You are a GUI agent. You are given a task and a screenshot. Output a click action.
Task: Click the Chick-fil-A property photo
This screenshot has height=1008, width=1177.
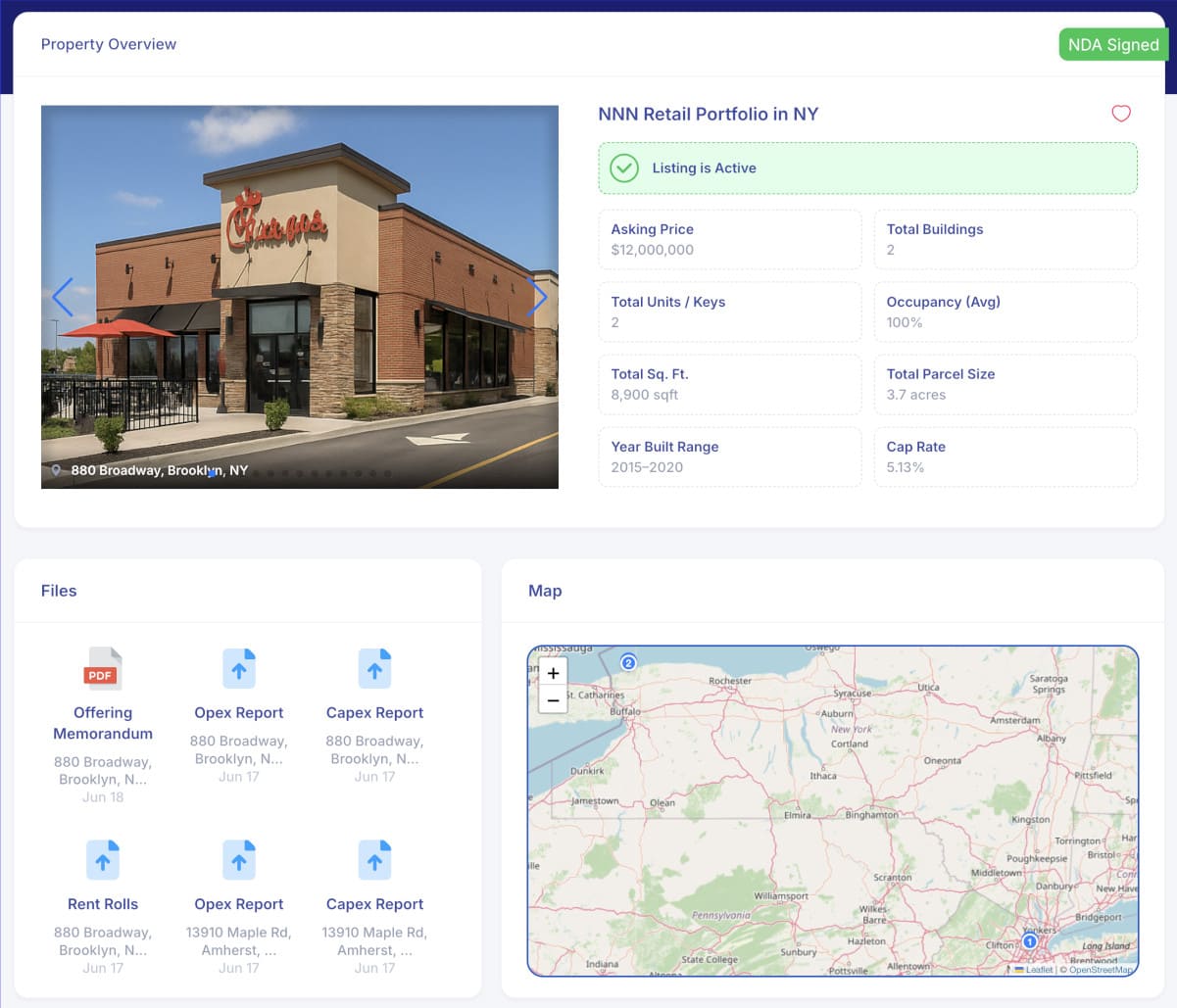[300, 297]
